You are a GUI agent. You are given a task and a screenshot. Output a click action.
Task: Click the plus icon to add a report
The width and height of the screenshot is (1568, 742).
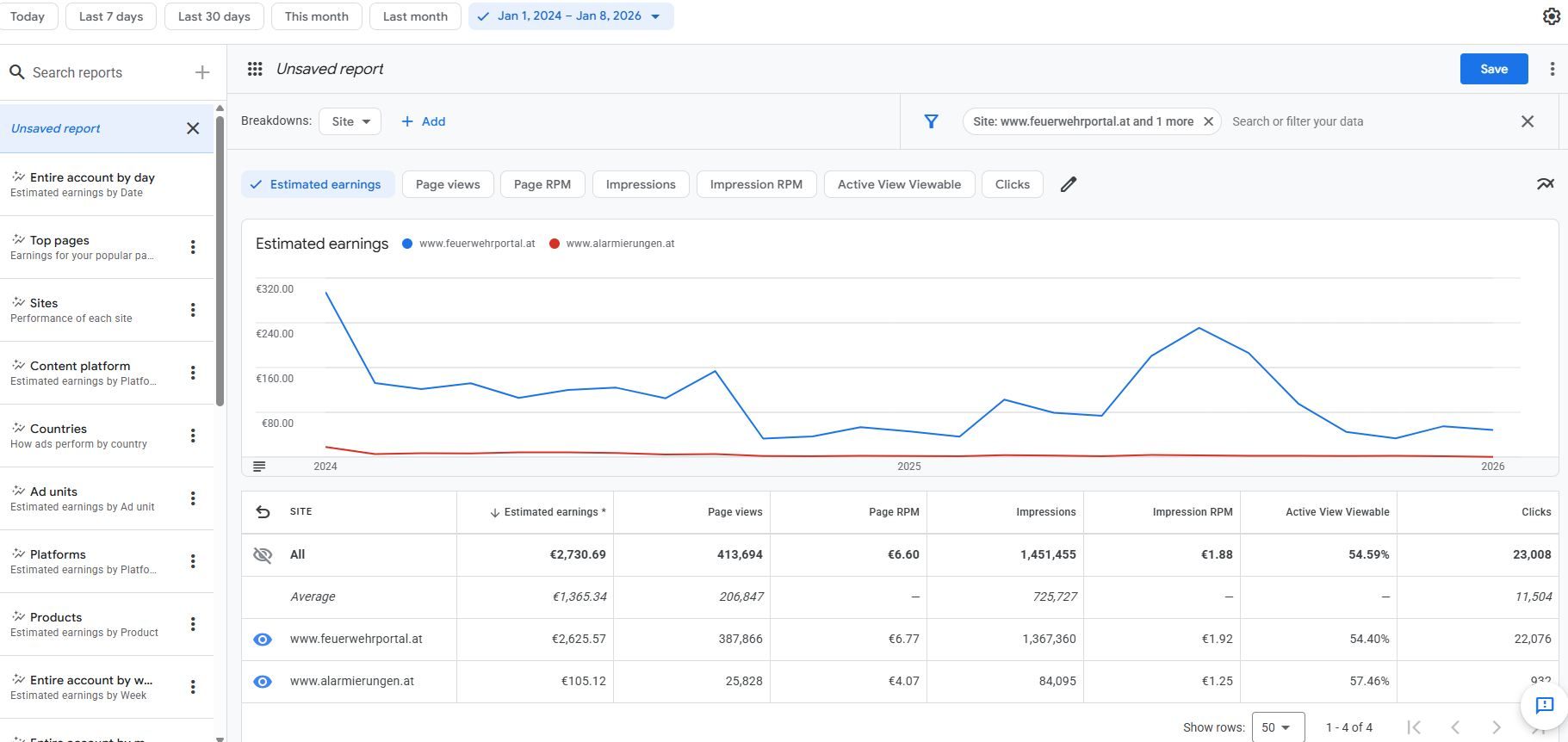coord(202,72)
